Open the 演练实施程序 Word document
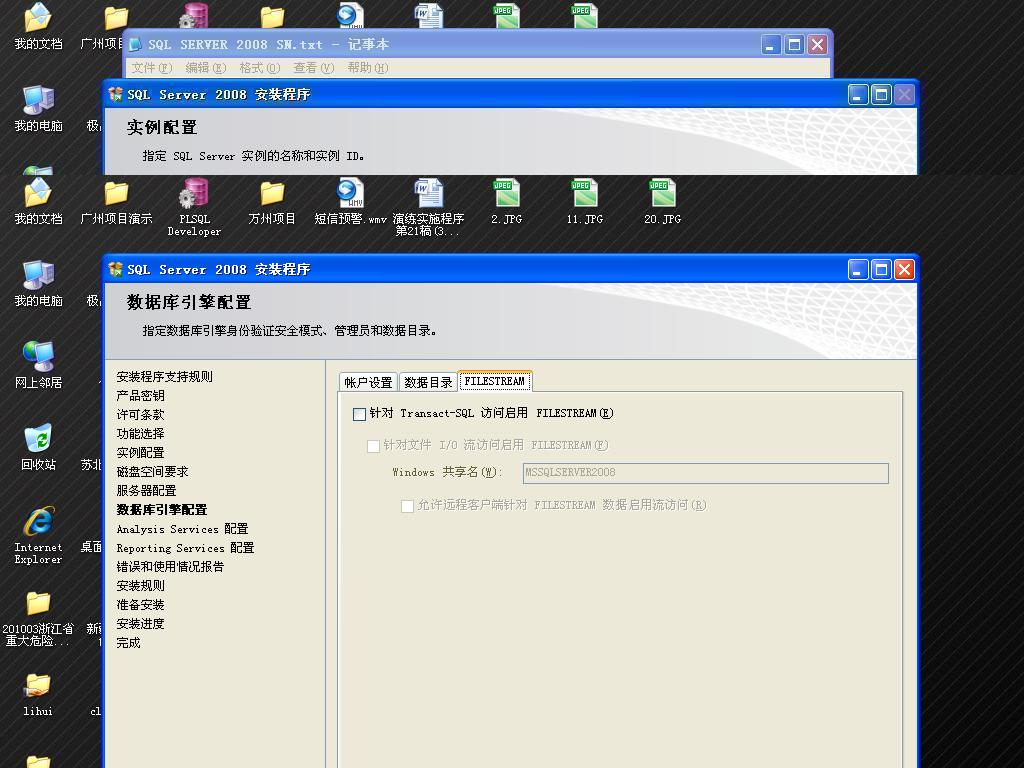Viewport: 1024px width, 768px height. tap(428, 195)
